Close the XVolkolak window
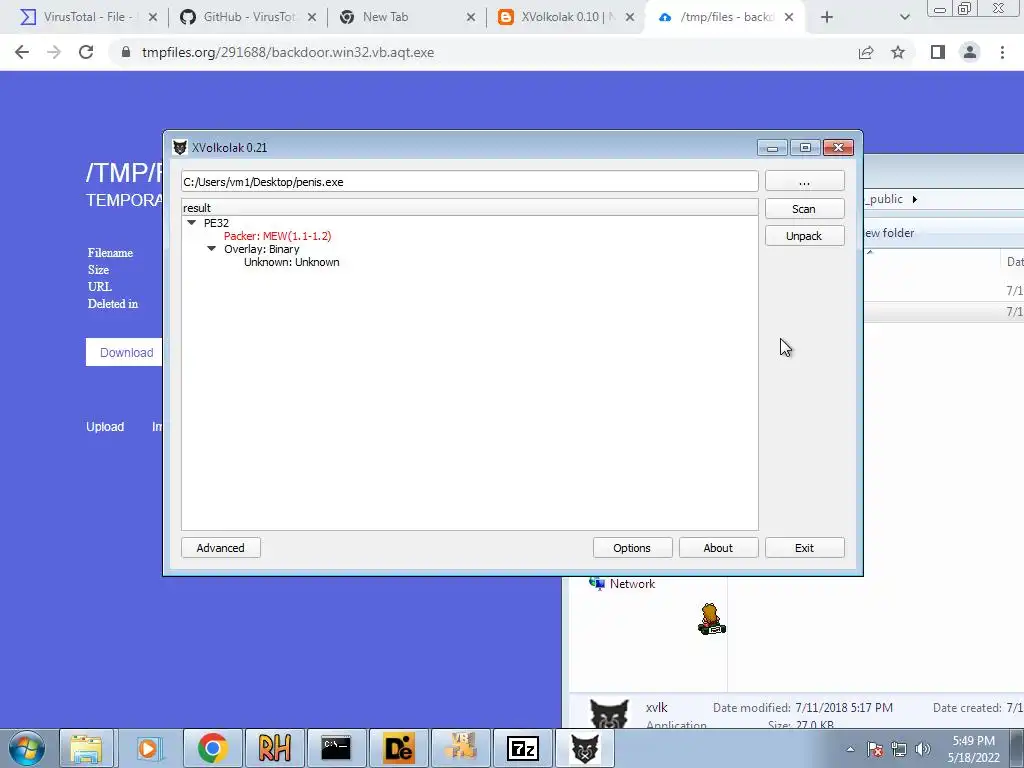This screenshot has height=768, width=1024. 839,148
